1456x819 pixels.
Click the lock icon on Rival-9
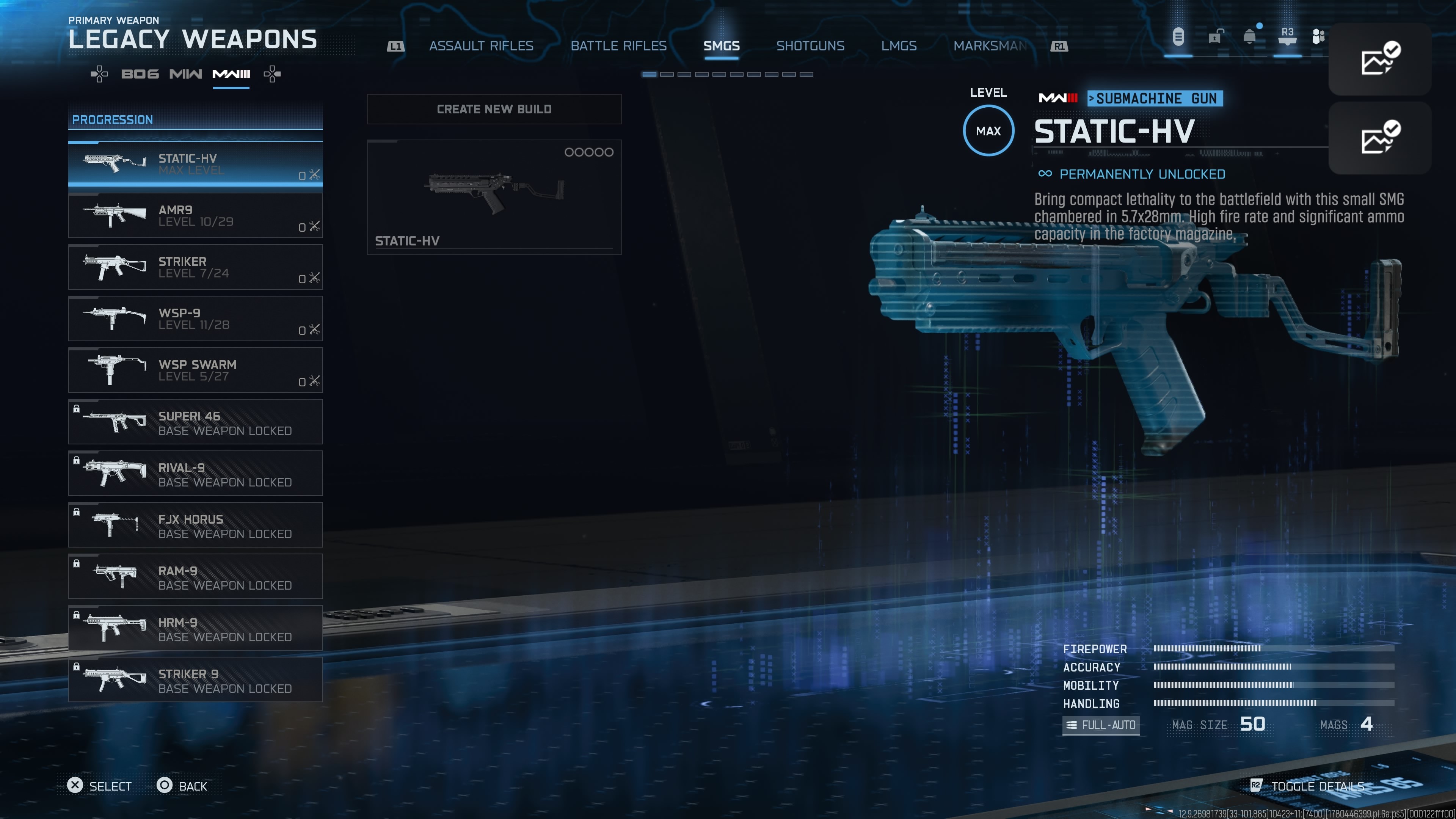coord(76,461)
